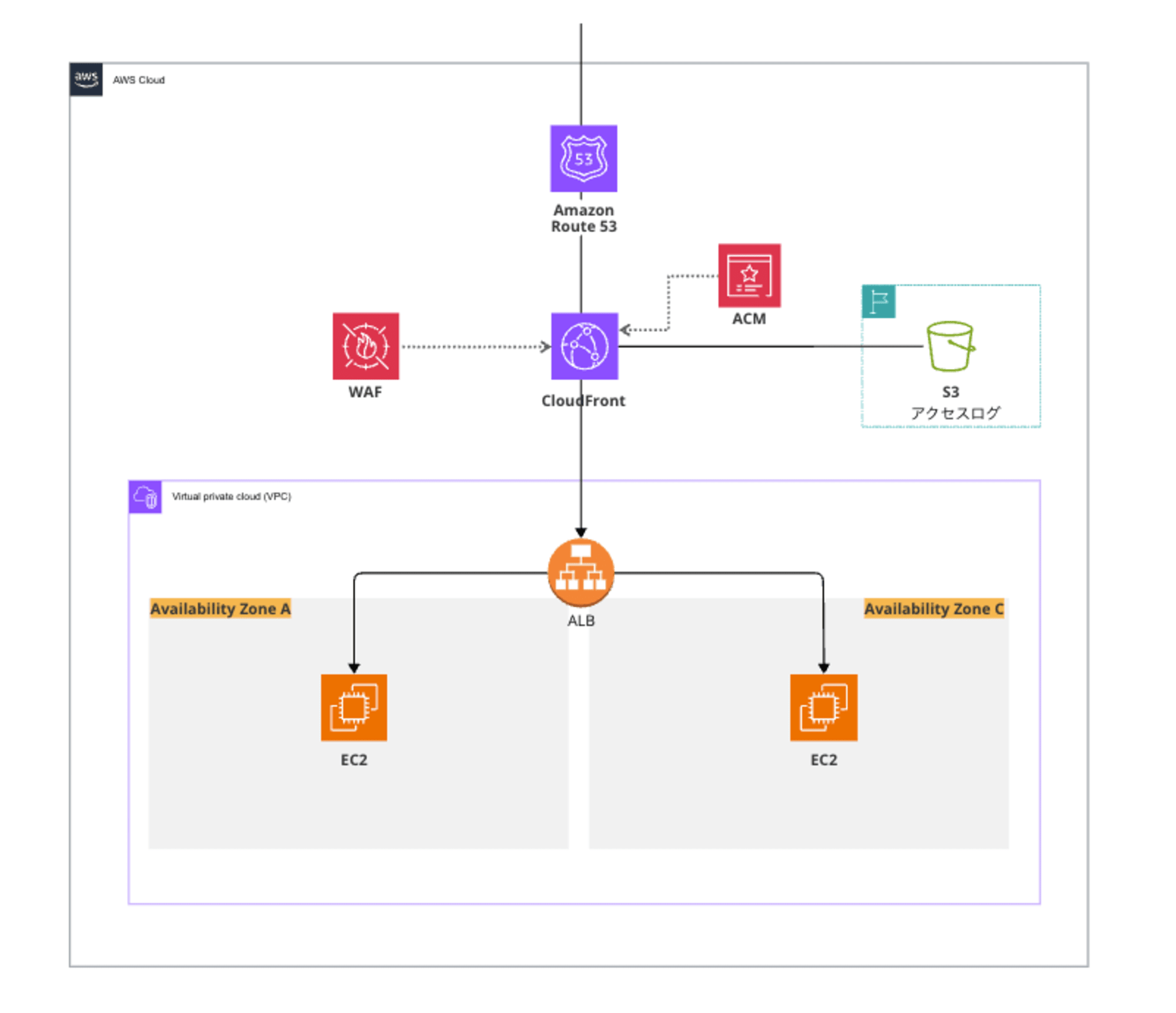Select the 'S3' label text
Image resolution: width=1176 pixels, height=1013 pixels.
coord(951,392)
